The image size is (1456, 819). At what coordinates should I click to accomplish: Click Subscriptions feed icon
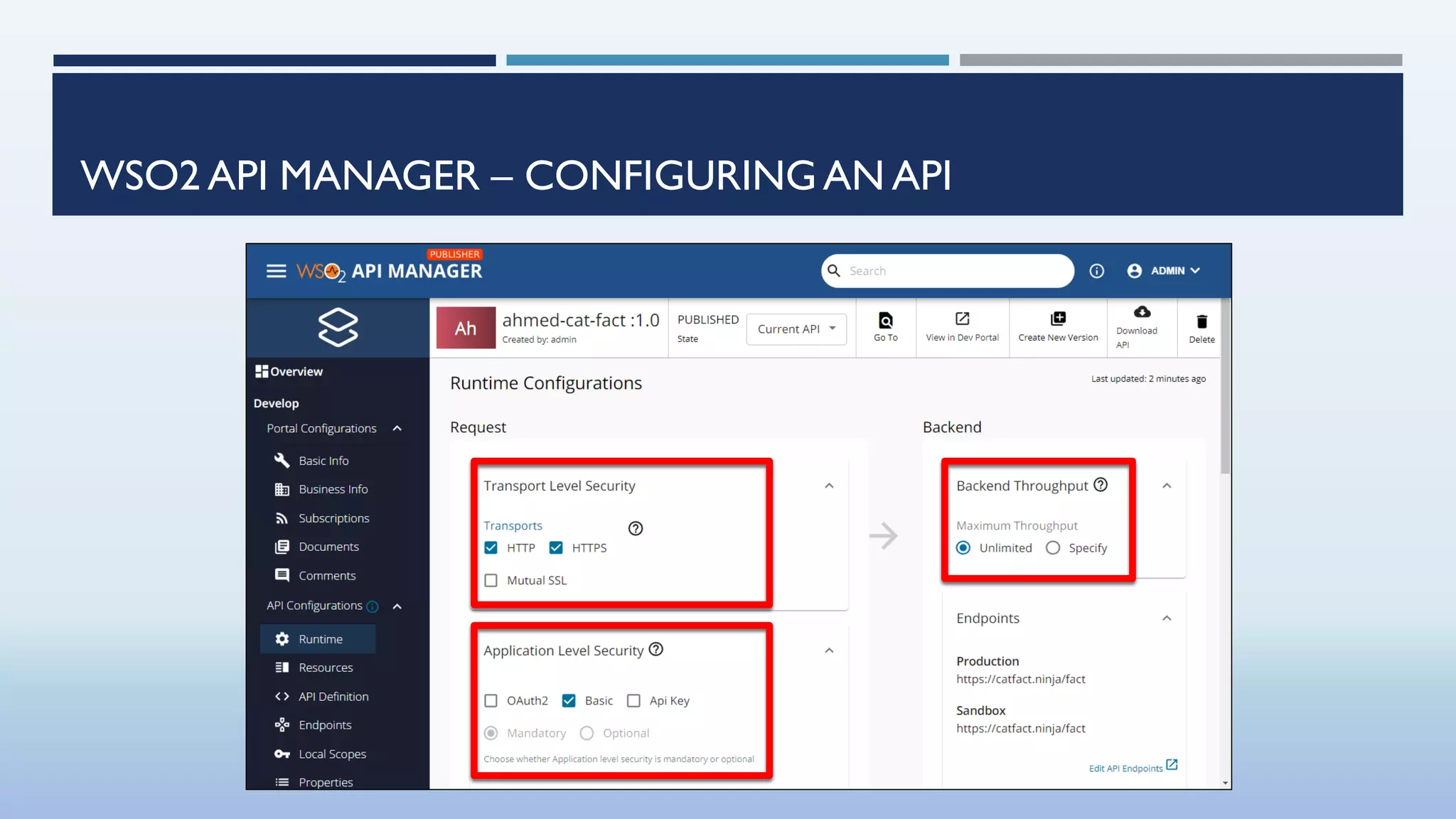pos(282,518)
